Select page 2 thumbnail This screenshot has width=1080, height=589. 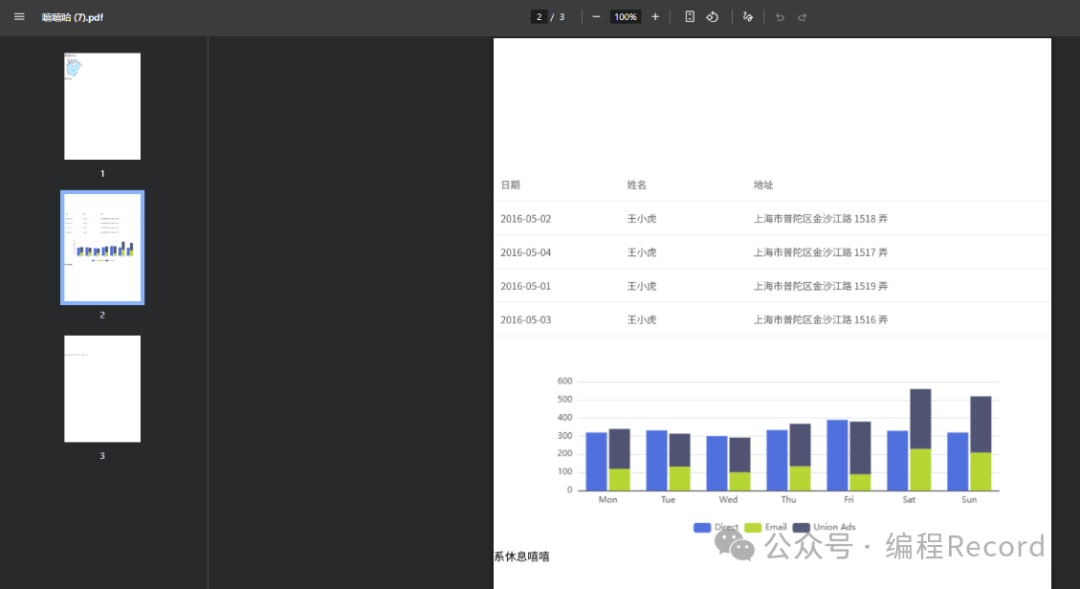(102, 247)
